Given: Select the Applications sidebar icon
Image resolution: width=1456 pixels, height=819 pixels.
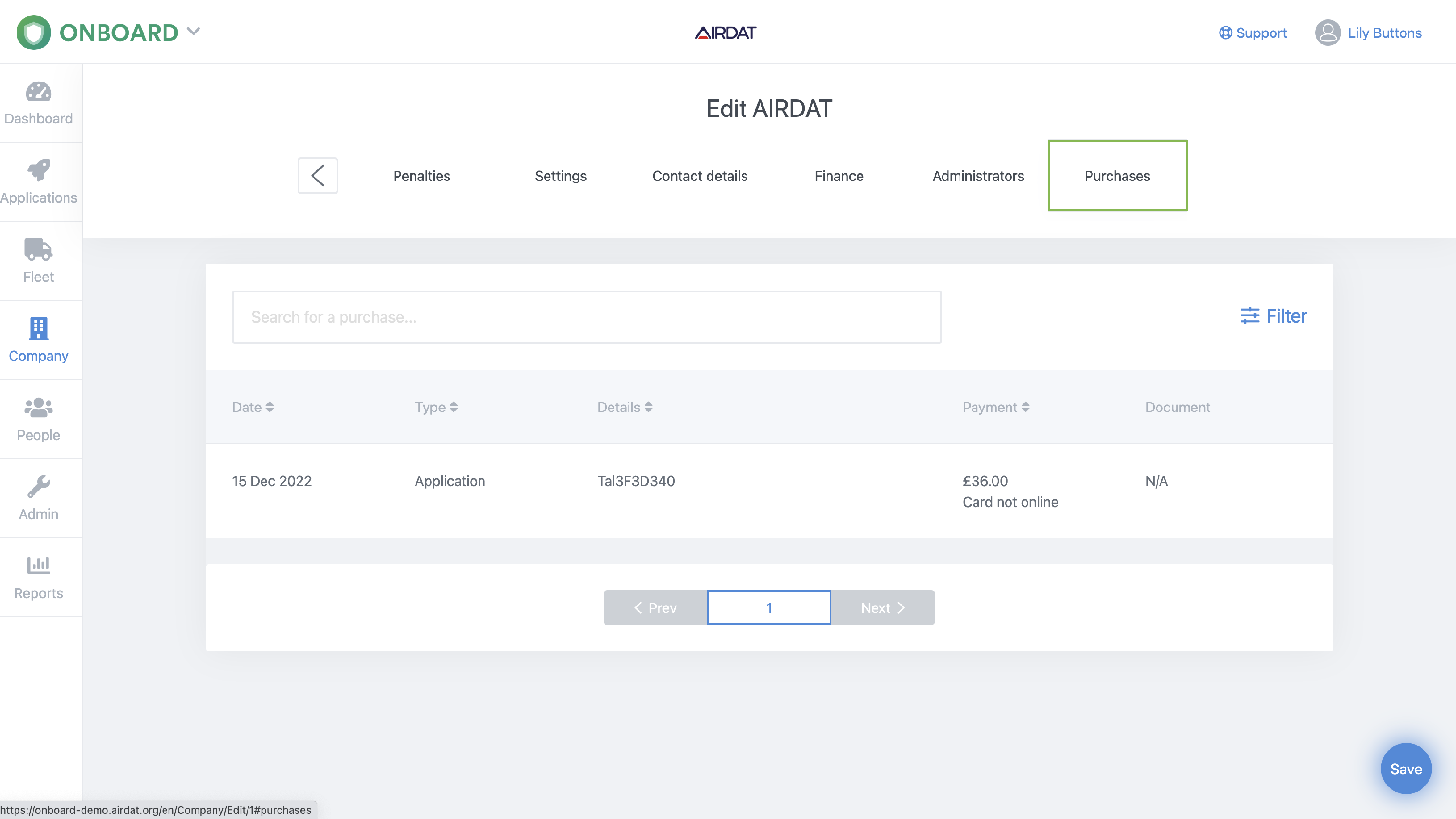Looking at the screenshot, I should pyautogui.click(x=38, y=181).
